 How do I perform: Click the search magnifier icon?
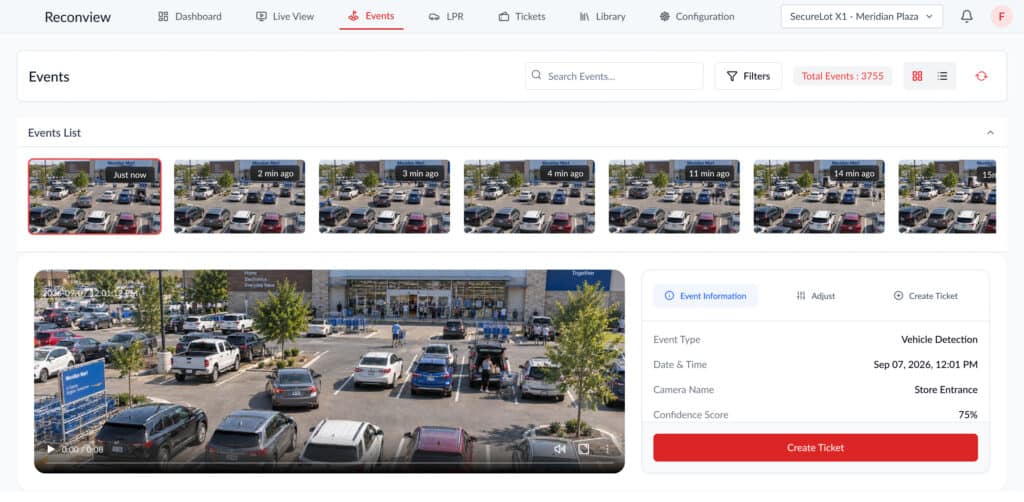[536, 76]
